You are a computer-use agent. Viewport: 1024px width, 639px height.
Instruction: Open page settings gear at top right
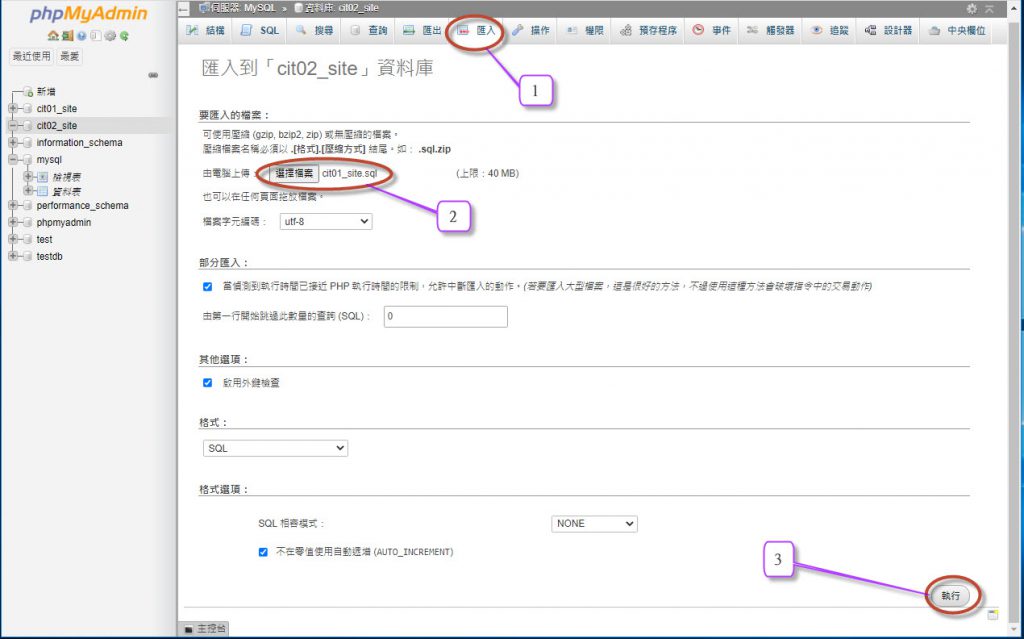tap(971, 8)
